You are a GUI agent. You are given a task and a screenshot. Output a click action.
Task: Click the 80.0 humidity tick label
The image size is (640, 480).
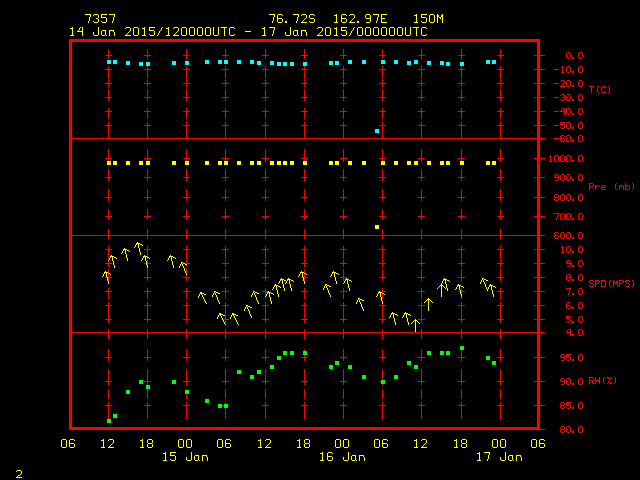[566, 430]
